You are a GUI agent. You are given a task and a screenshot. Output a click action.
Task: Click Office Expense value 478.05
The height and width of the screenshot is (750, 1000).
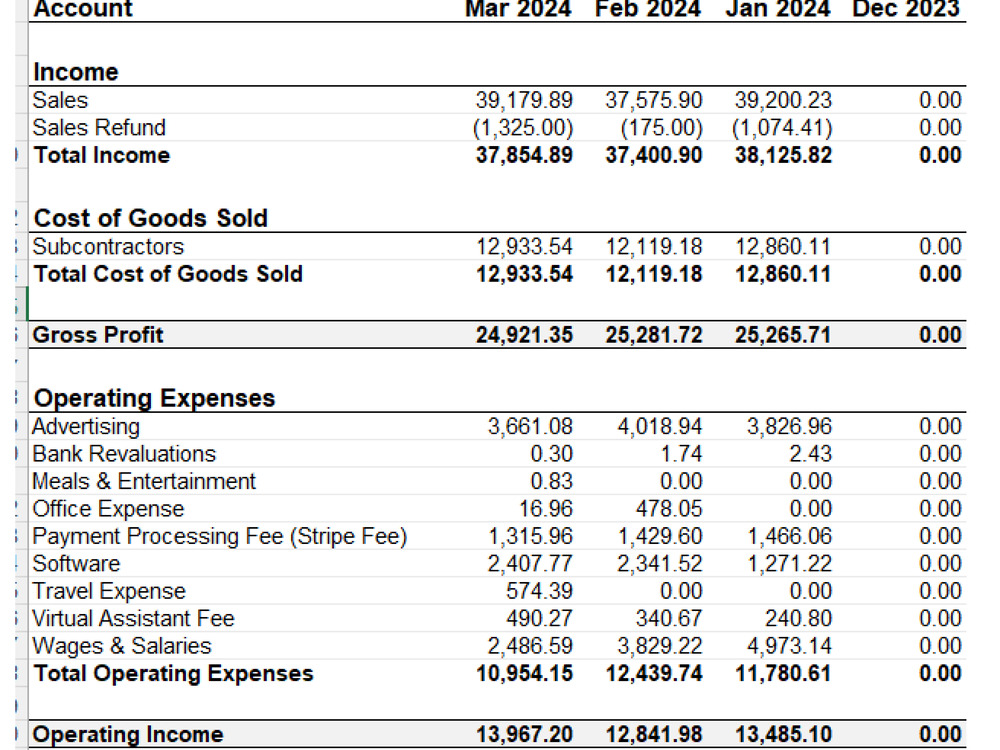[669, 508]
